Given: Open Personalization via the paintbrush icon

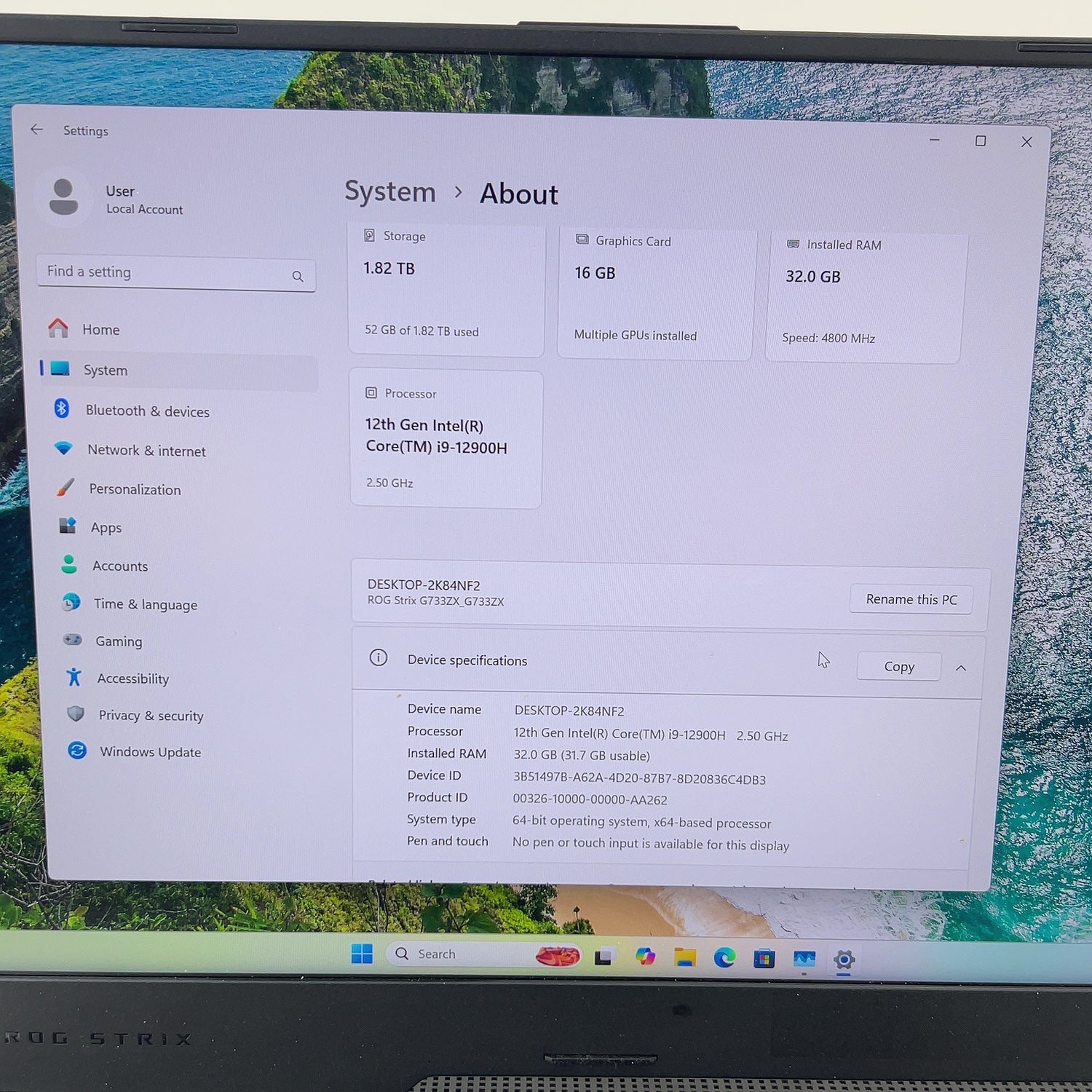Looking at the screenshot, I should 66,487.
